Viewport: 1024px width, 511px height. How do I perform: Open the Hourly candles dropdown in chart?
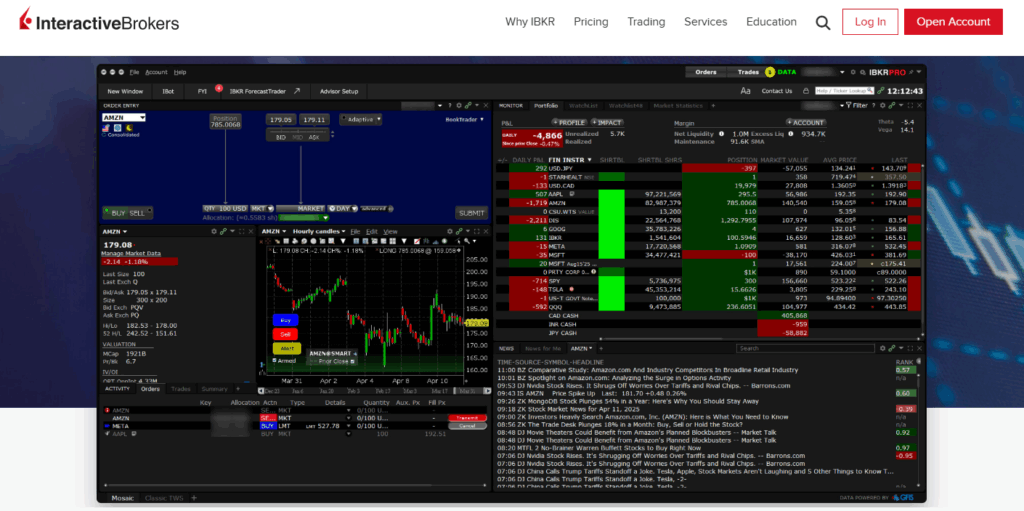point(319,231)
